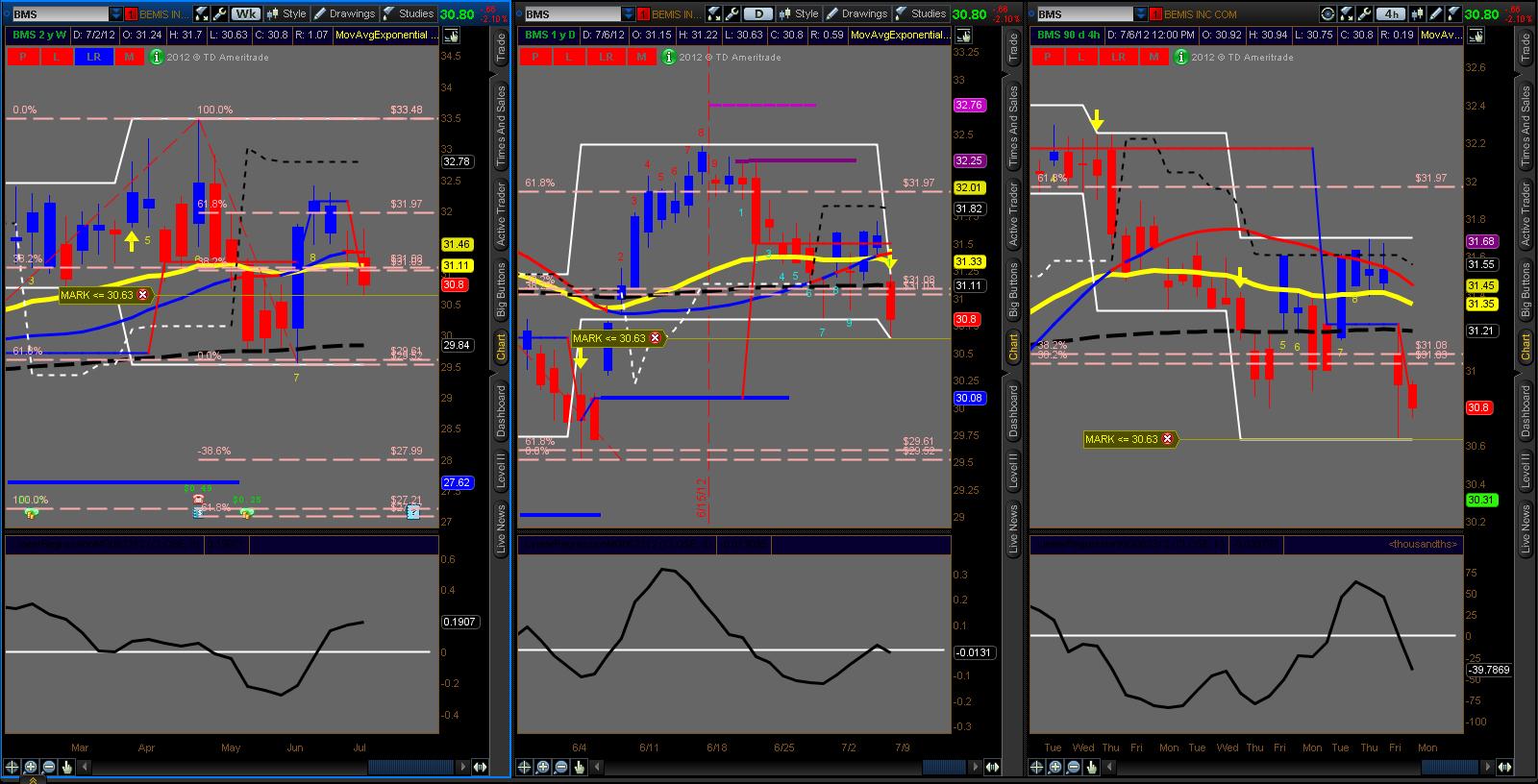Toggle the P button in weekly chart
Screen dimensions: 1538x784
click(23, 57)
